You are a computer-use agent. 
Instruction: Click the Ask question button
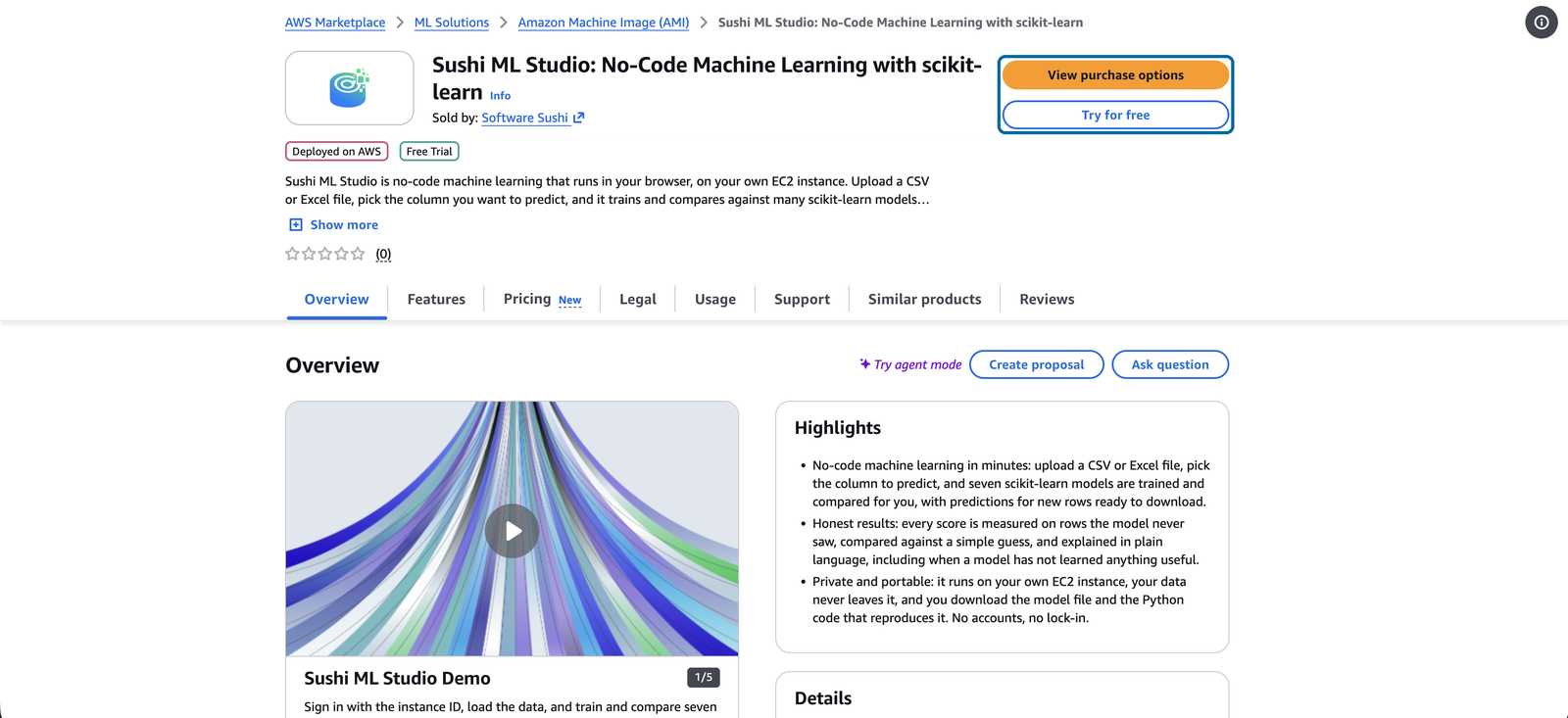tap(1170, 364)
